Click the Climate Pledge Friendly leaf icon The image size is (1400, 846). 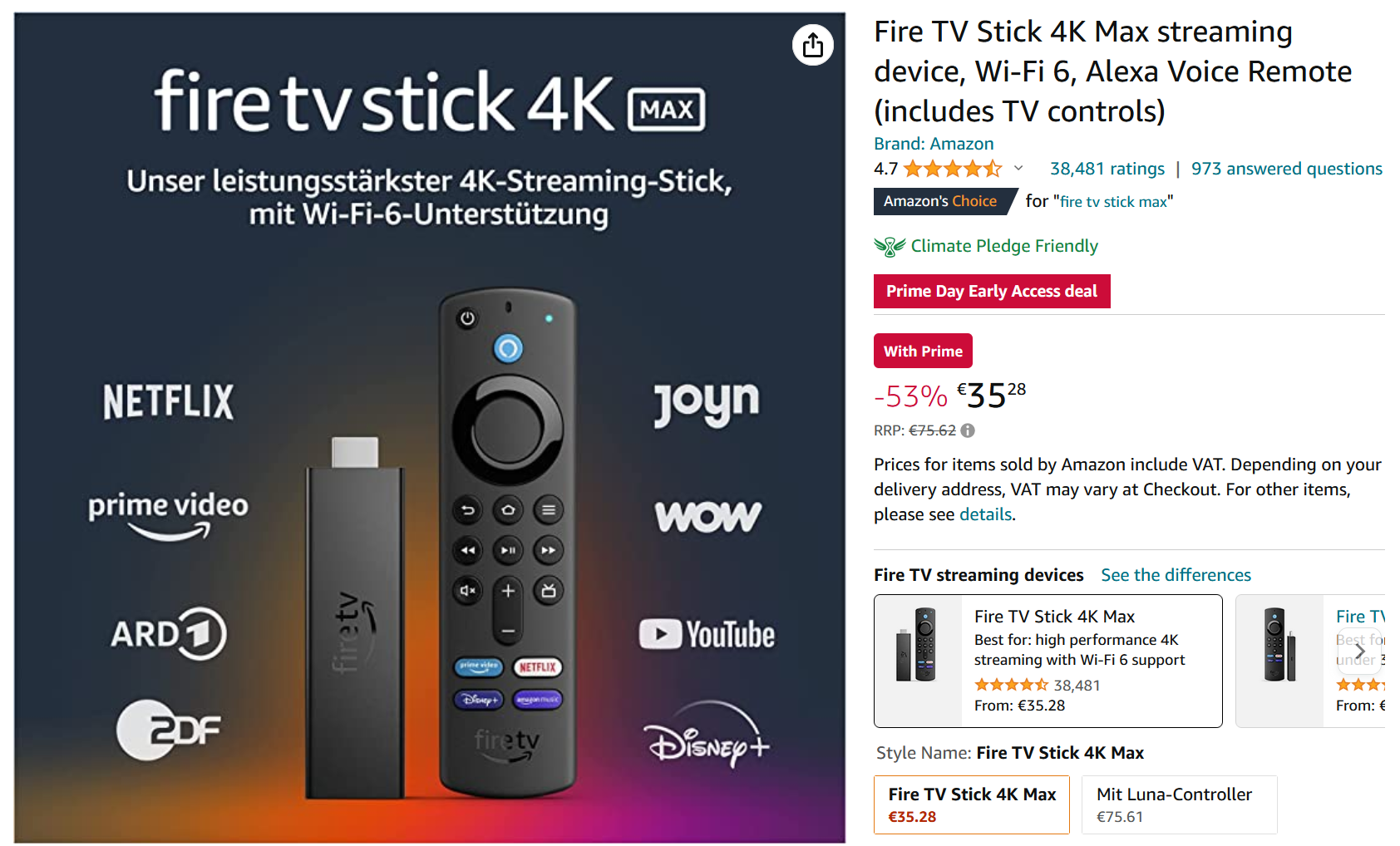click(x=890, y=246)
